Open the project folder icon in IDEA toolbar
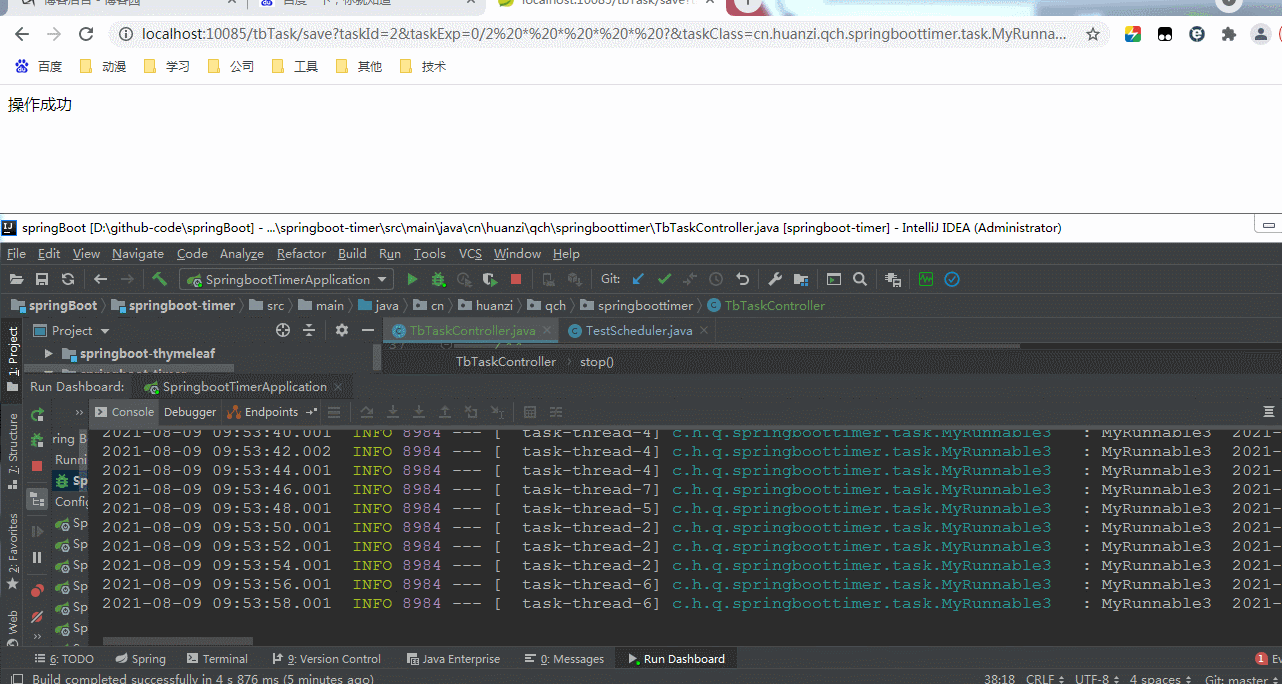The image size is (1282, 684). (16, 279)
